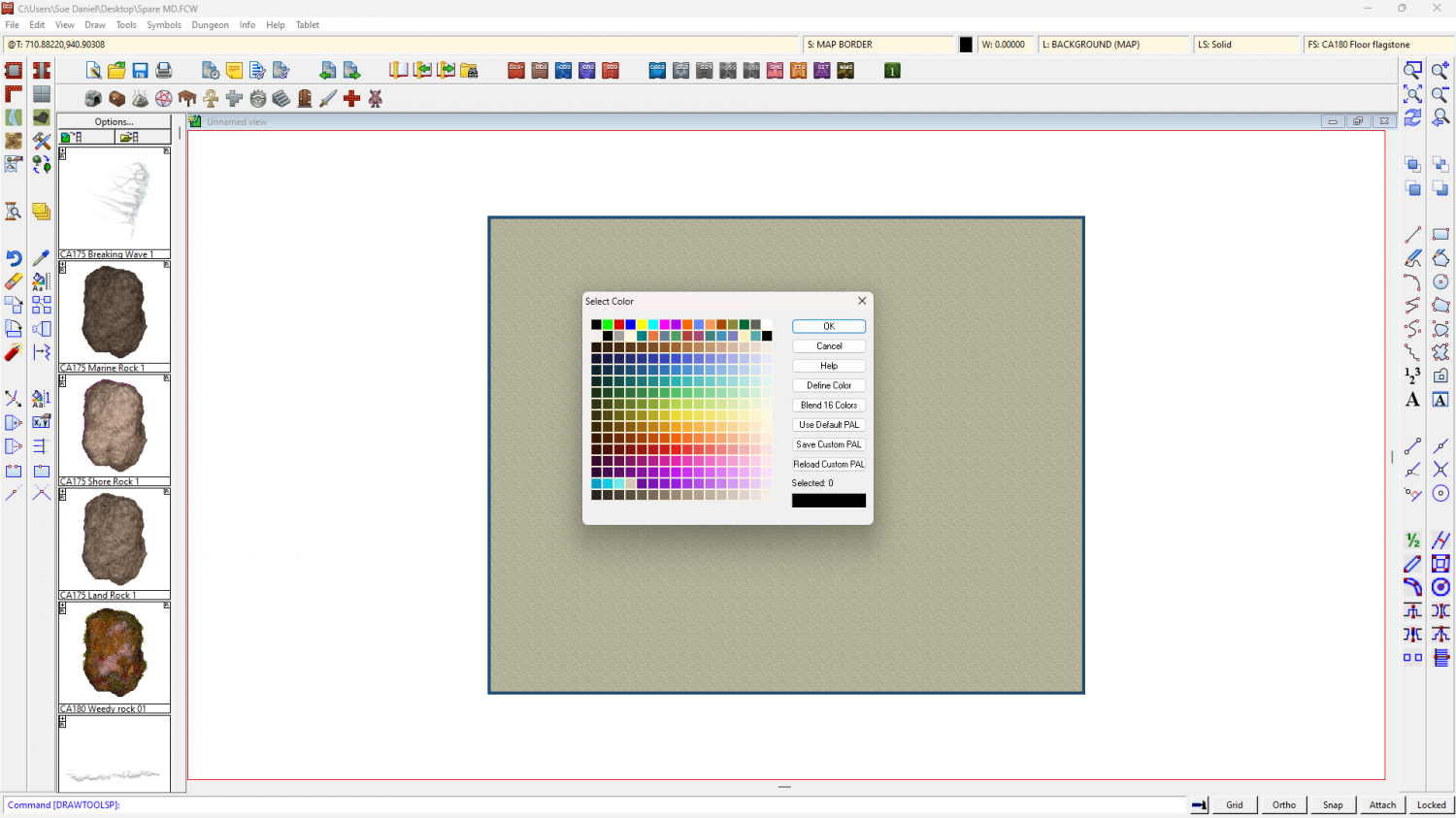Click the red monster symbol icon

coord(376,98)
